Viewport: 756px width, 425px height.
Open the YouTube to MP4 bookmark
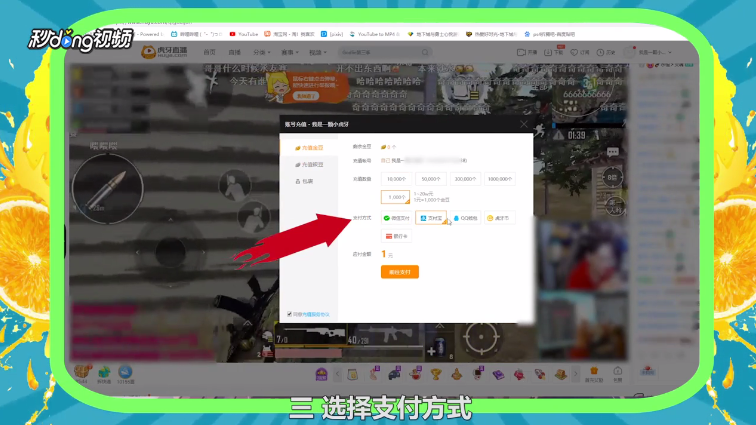tap(375, 34)
